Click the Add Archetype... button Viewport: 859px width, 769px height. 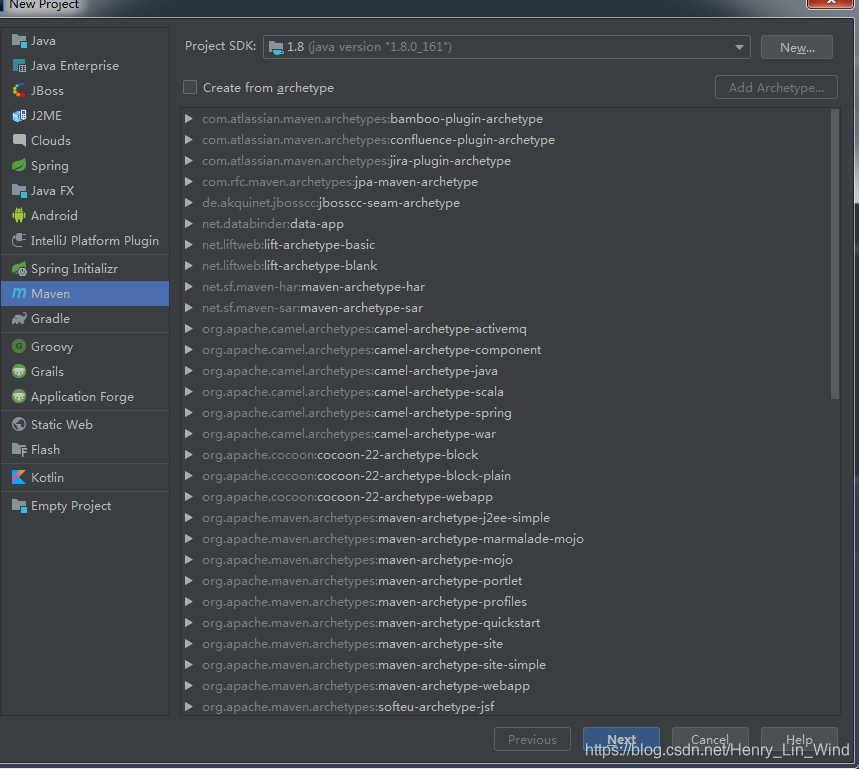click(x=776, y=88)
